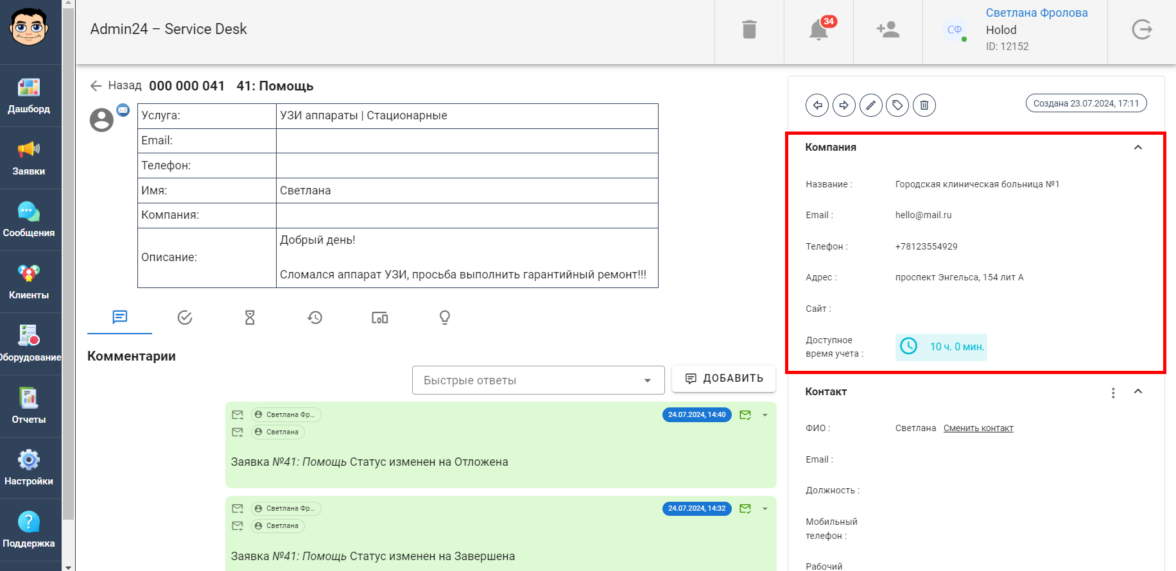Click the logout icon in top right
1176x571 pixels.
[1142, 30]
